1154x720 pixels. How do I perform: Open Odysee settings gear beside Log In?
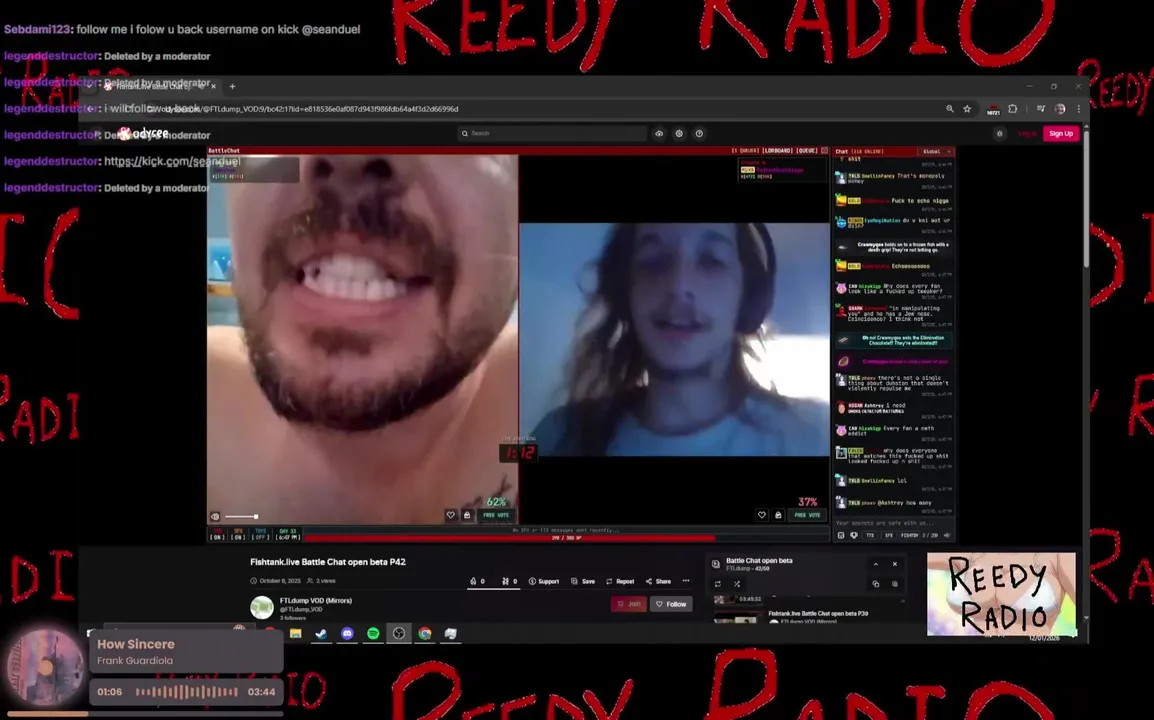[x=999, y=133]
